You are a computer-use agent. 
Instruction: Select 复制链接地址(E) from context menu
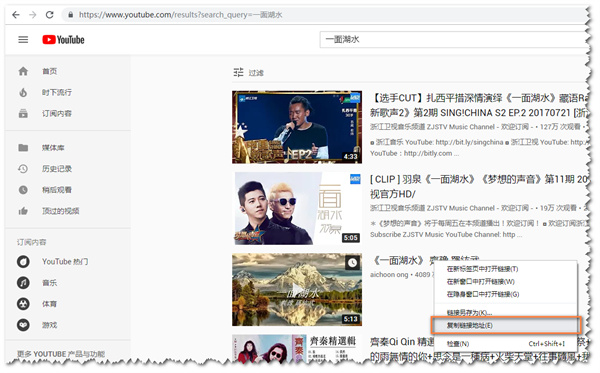click(505, 326)
